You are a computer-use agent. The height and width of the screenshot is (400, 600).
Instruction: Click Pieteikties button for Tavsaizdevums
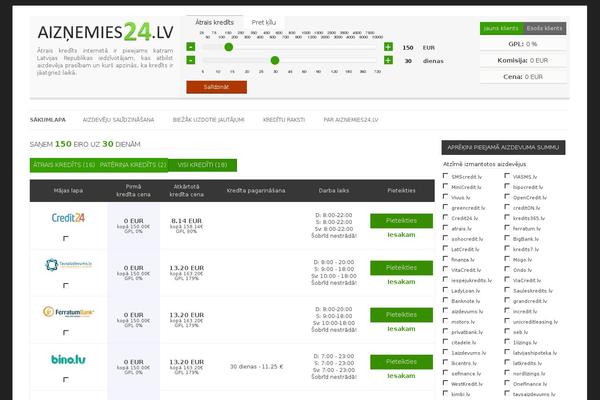click(401, 268)
